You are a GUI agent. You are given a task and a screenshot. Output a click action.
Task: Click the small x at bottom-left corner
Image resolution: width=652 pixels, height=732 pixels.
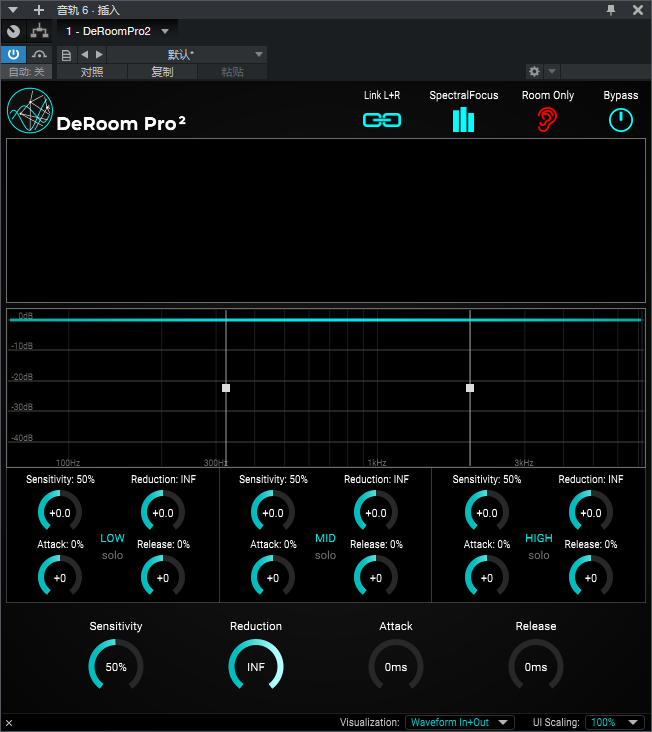click(x=9, y=723)
